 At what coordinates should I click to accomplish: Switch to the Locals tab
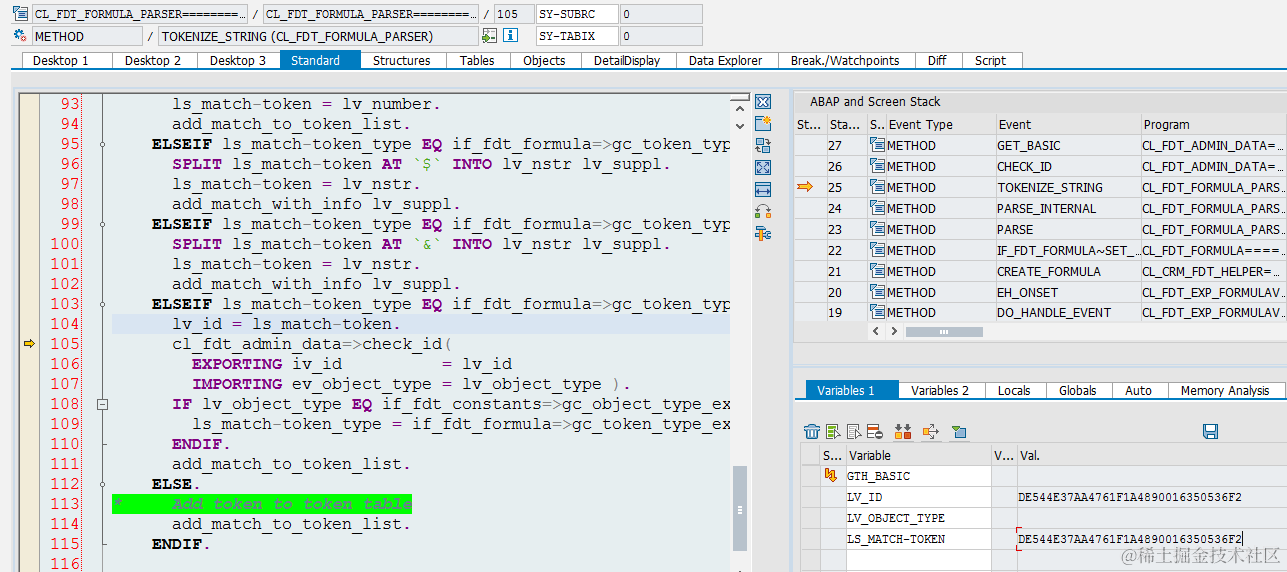click(1014, 390)
